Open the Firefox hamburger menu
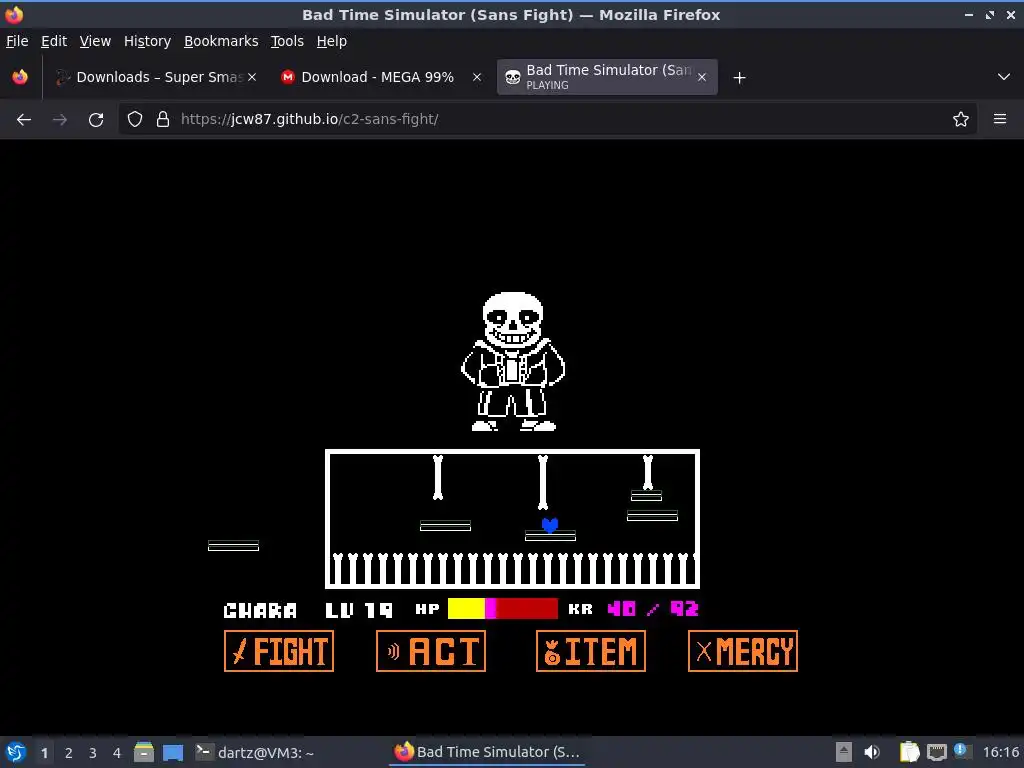 pyautogui.click(x=1000, y=119)
